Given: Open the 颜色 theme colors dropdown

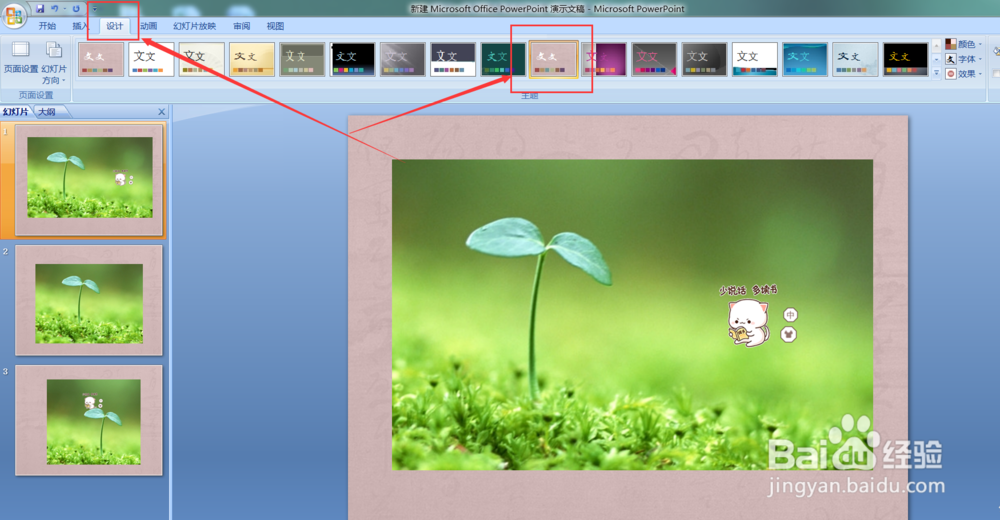Looking at the screenshot, I should pyautogui.click(x=964, y=44).
